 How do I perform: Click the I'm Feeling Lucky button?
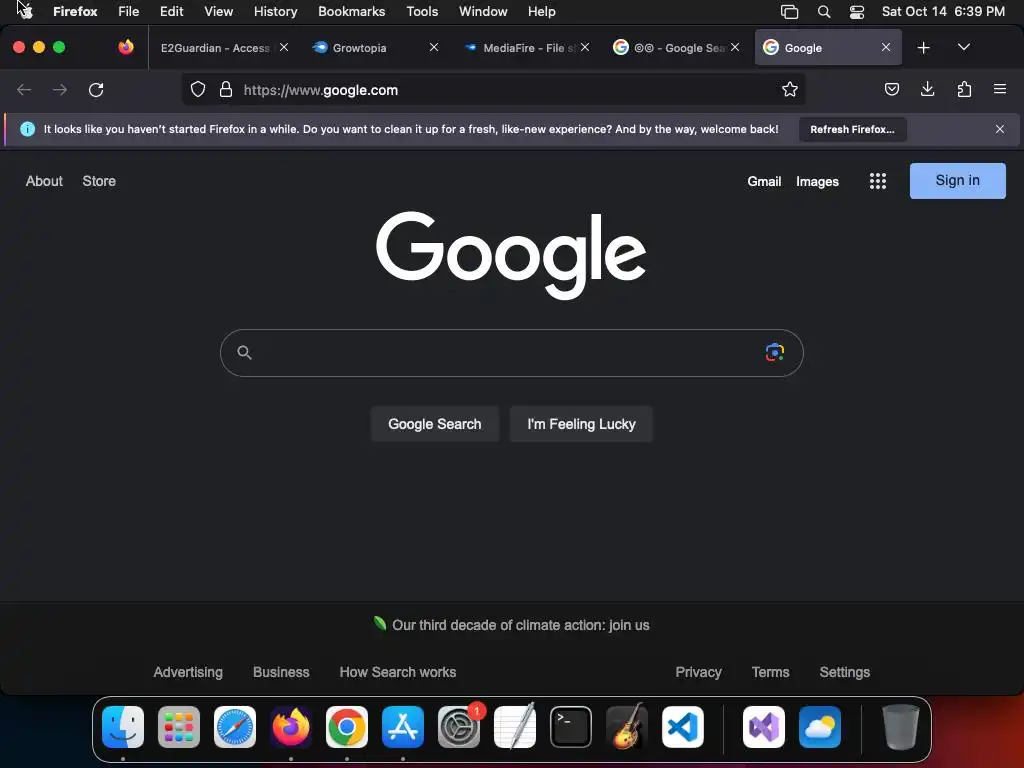coord(581,424)
